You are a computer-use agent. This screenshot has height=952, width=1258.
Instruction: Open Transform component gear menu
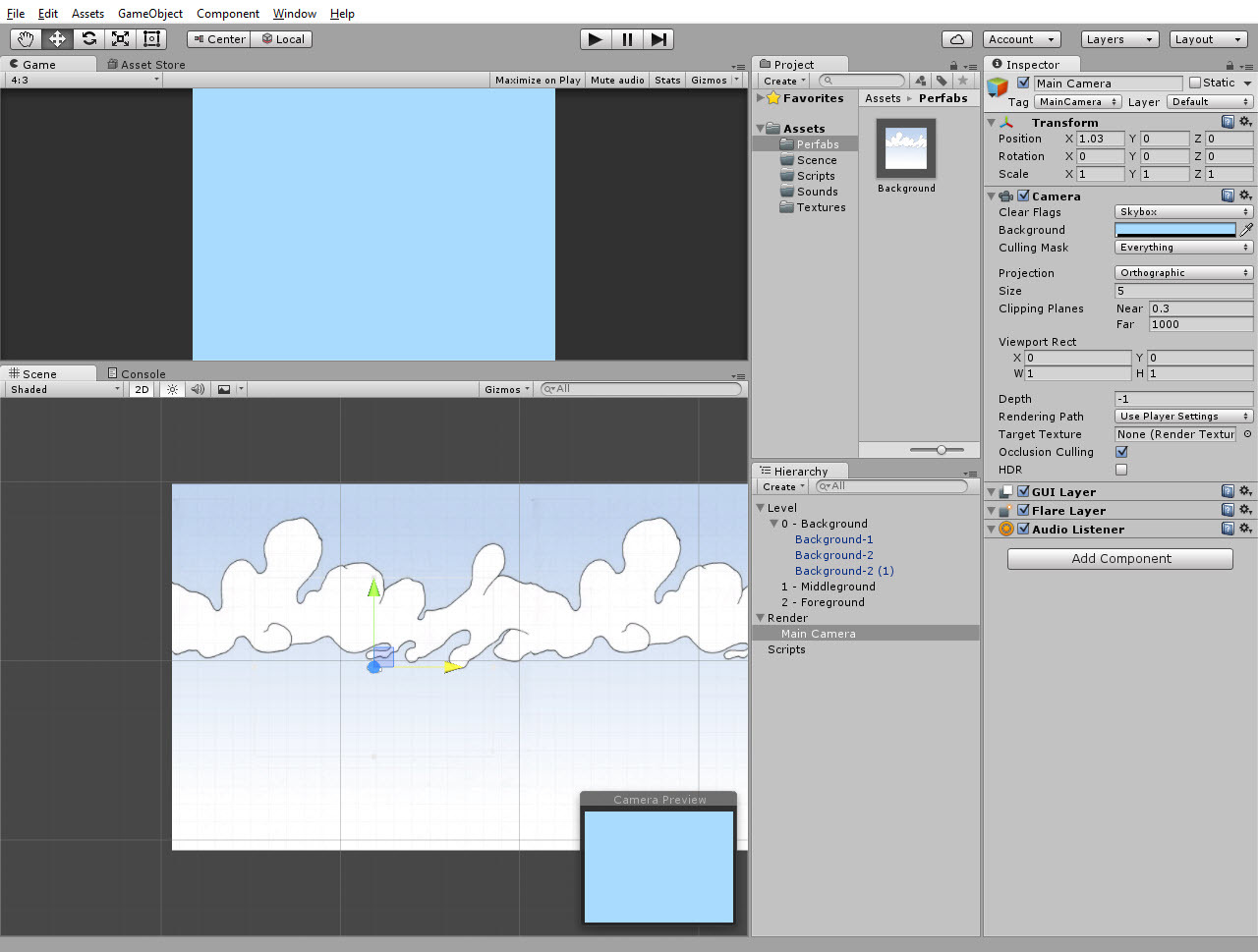[1245, 122]
